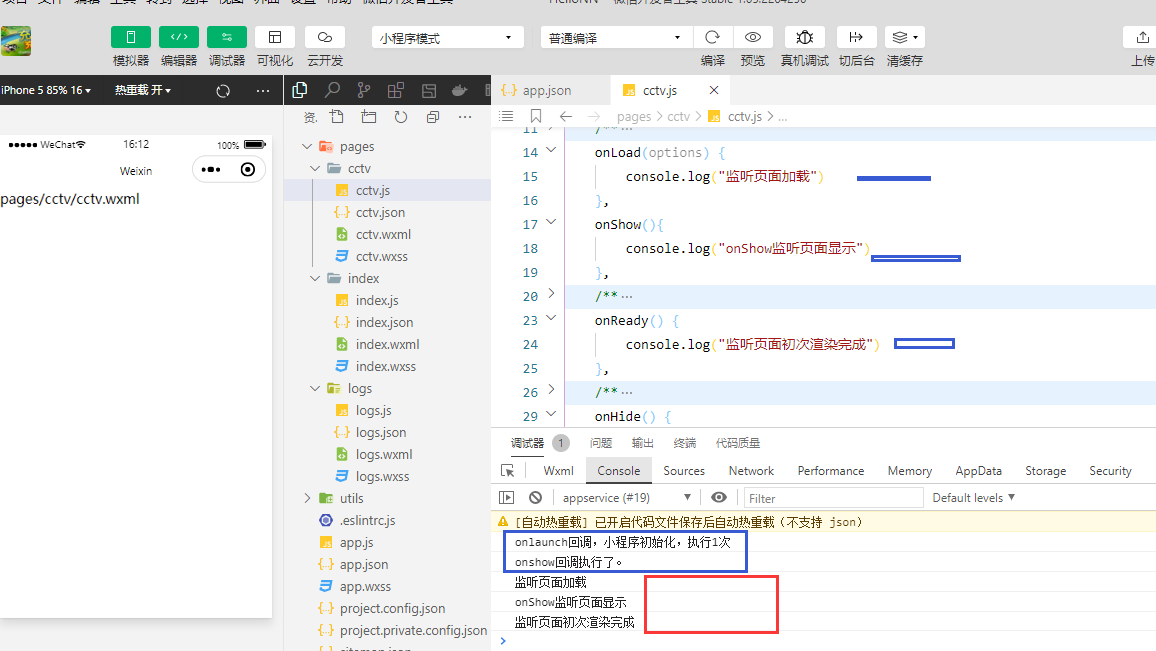
Task: Open explorer more actions menu
Action: tap(464, 116)
